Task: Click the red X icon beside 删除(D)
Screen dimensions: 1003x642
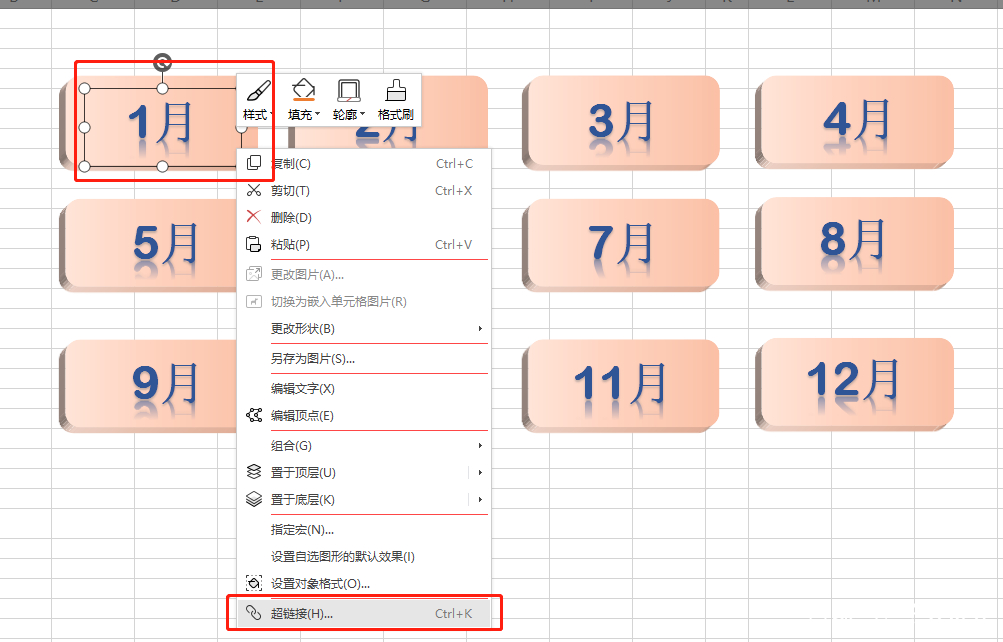Action: [254, 217]
